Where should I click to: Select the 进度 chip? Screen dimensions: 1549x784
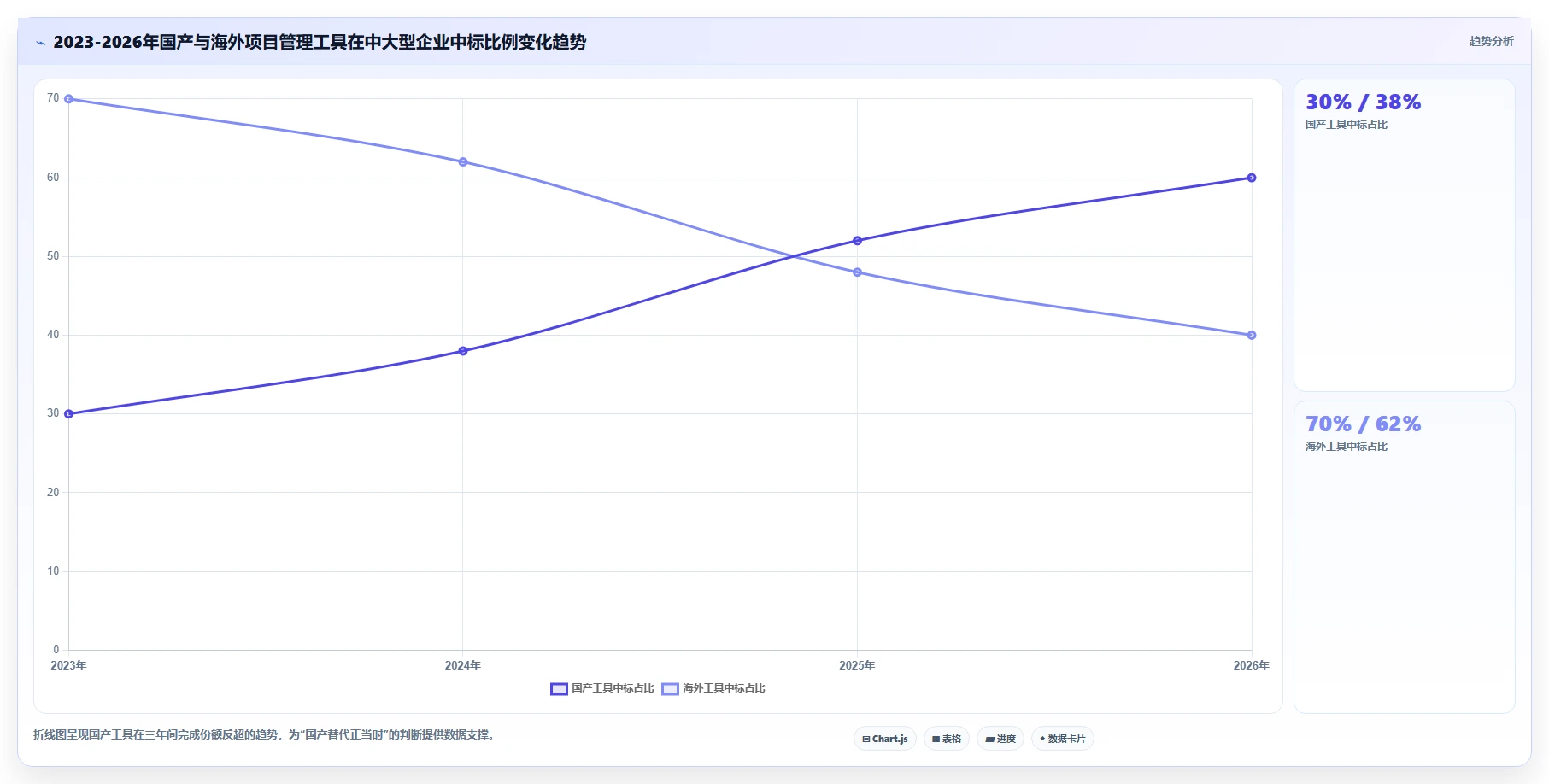click(1000, 739)
